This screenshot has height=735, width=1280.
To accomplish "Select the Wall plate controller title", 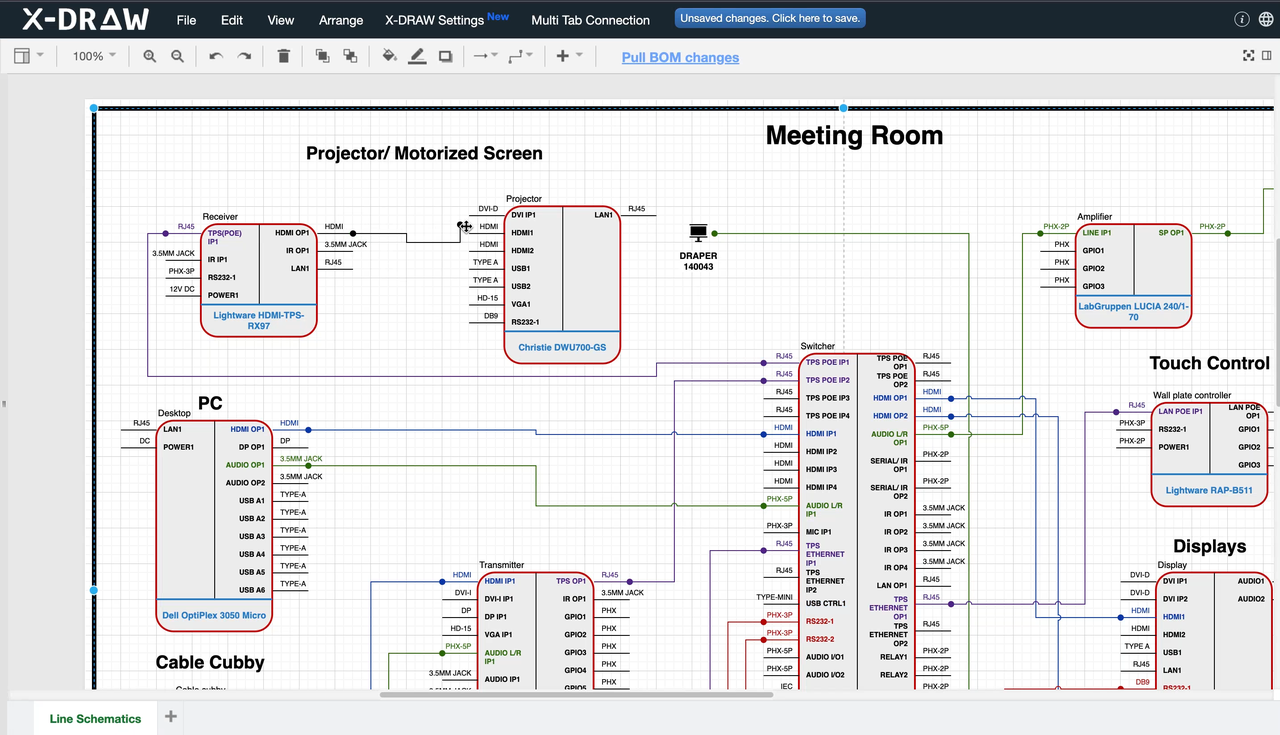I will [1192, 395].
